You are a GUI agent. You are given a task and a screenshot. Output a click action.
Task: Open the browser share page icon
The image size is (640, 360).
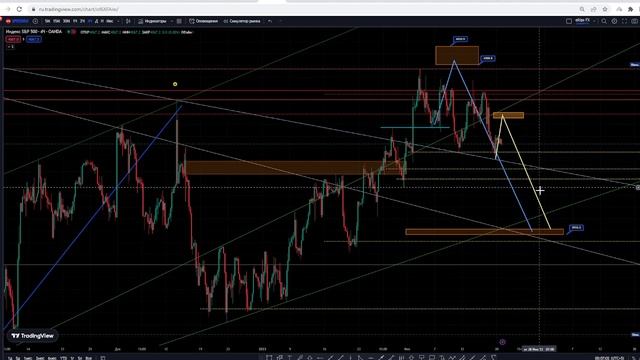pos(593,9)
